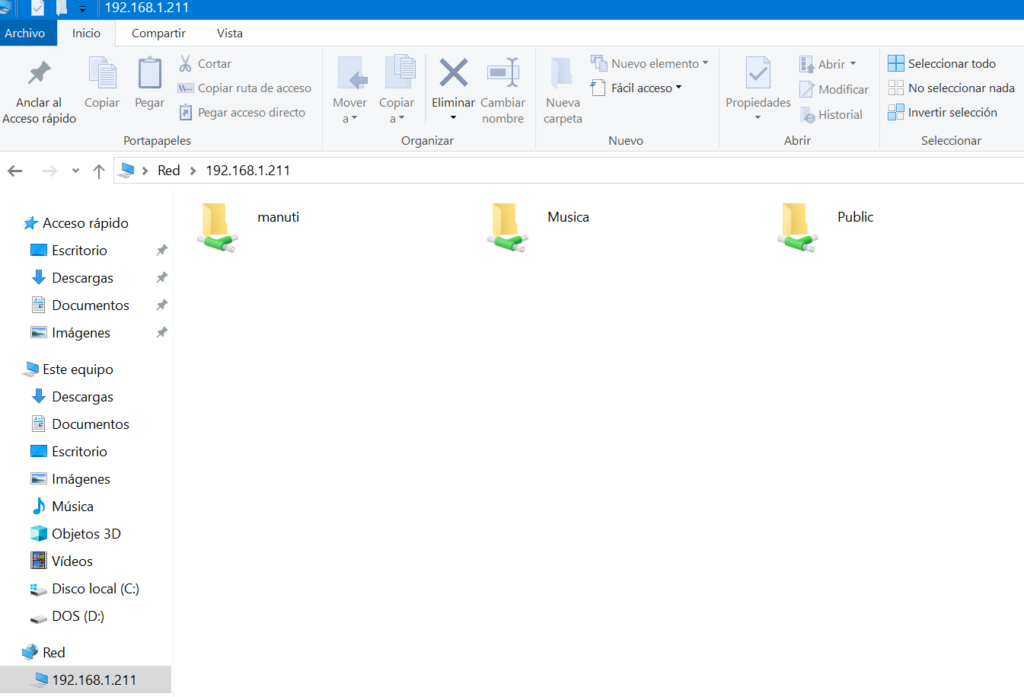This screenshot has height=697, width=1024.
Task: Open Disco local (C:) drive
Action: pos(85,589)
